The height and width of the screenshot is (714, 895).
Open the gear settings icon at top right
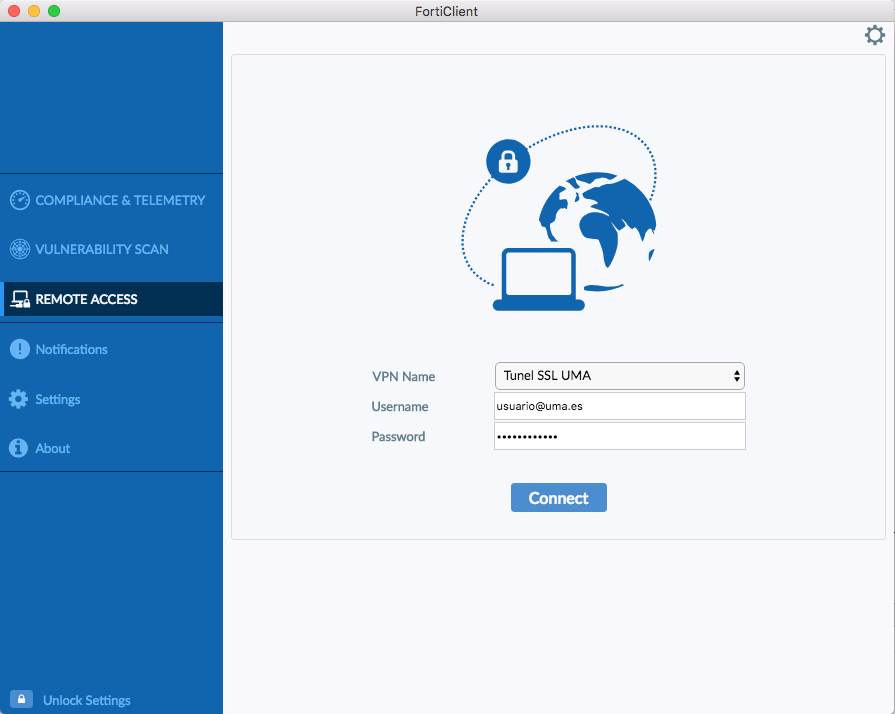(874, 35)
